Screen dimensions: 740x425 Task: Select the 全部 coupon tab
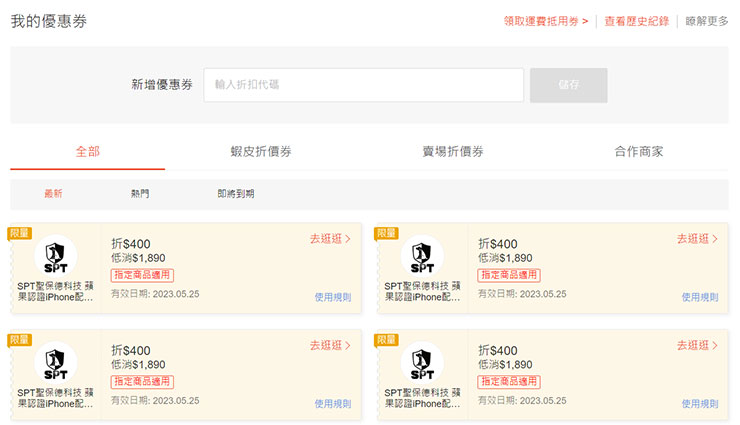(x=88, y=152)
